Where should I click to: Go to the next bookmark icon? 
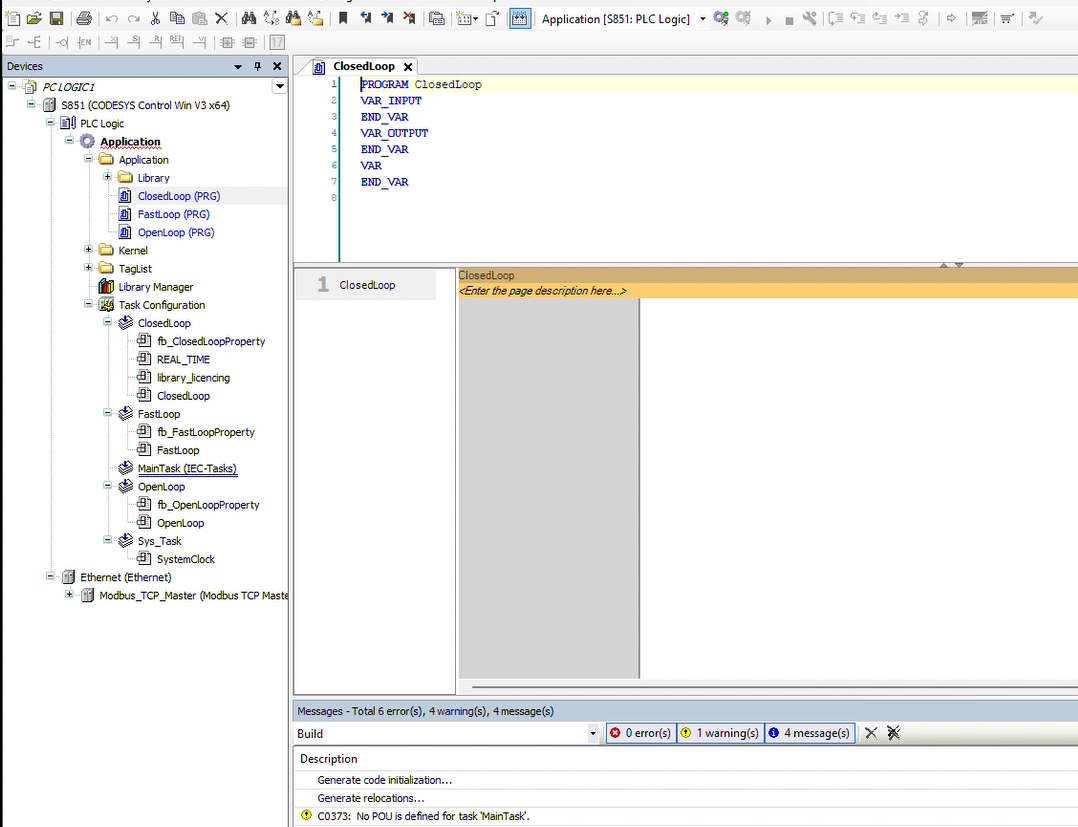click(x=387, y=19)
